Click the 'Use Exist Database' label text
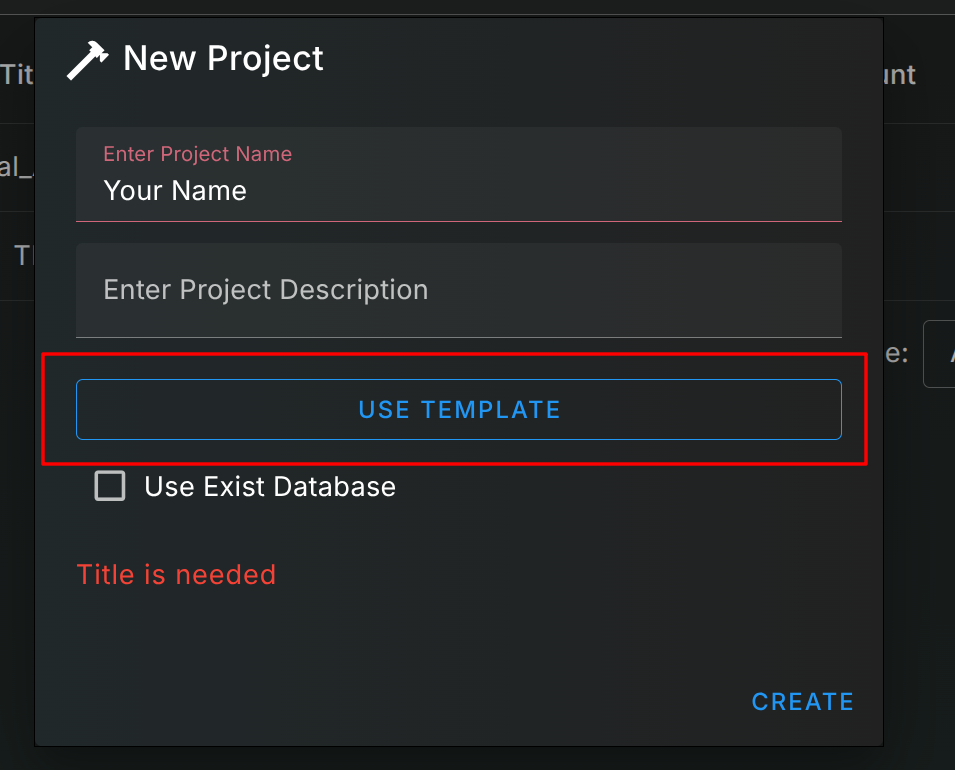Viewport: 955px width, 770px height. click(270, 487)
